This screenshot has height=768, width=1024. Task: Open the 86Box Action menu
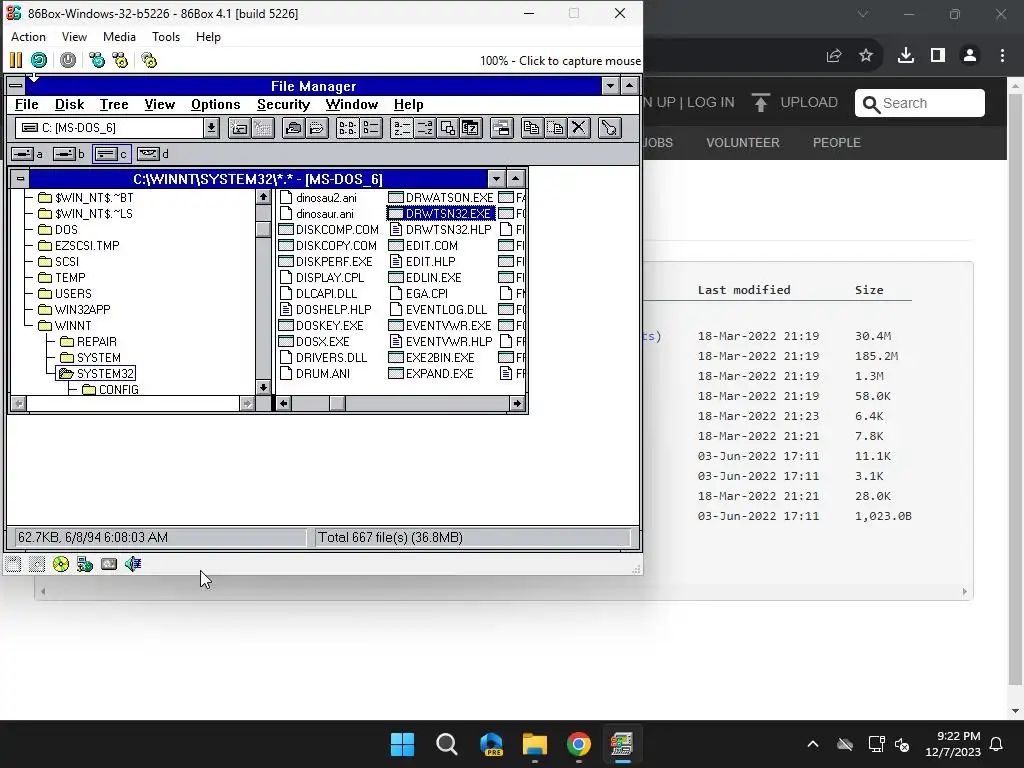(x=28, y=37)
